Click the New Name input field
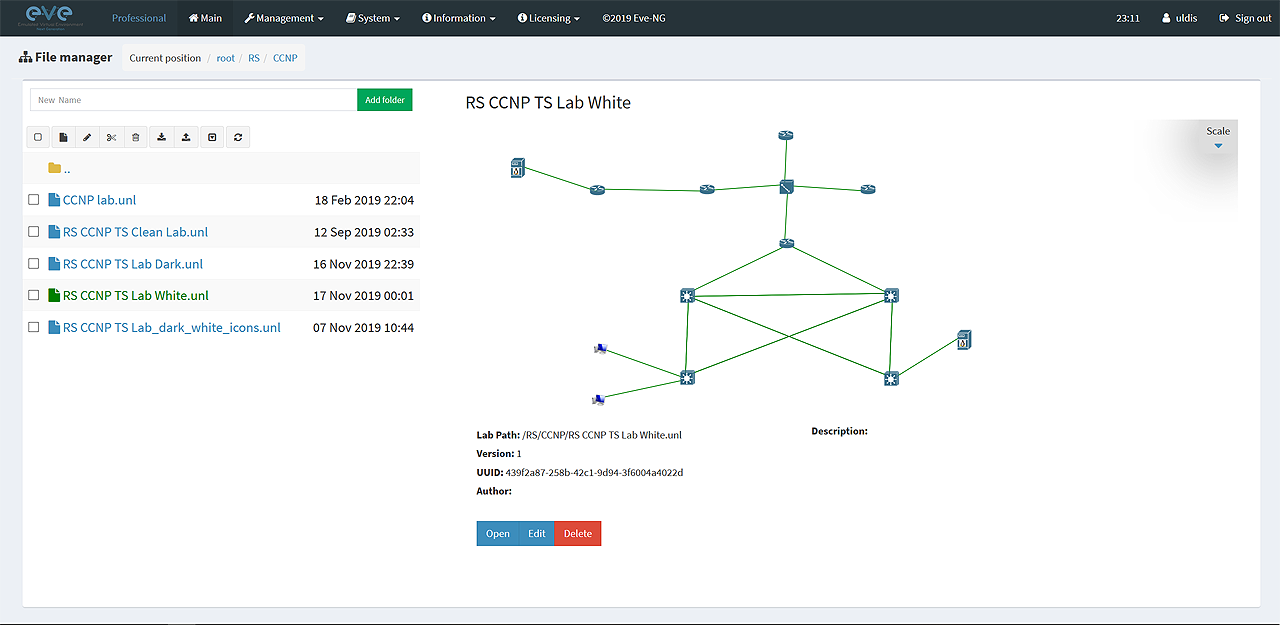The height and width of the screenshot is (625, 1280). tap(194, 100)
